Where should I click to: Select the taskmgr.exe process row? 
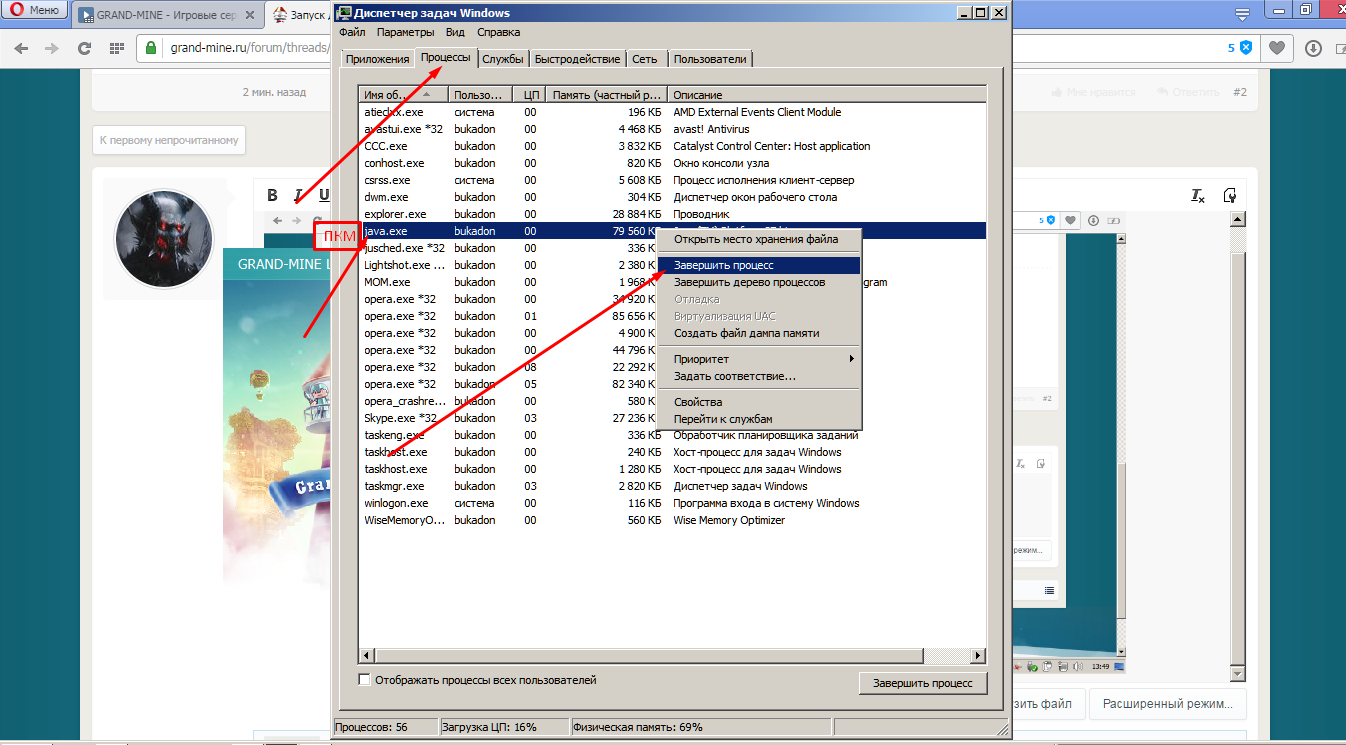672,486
